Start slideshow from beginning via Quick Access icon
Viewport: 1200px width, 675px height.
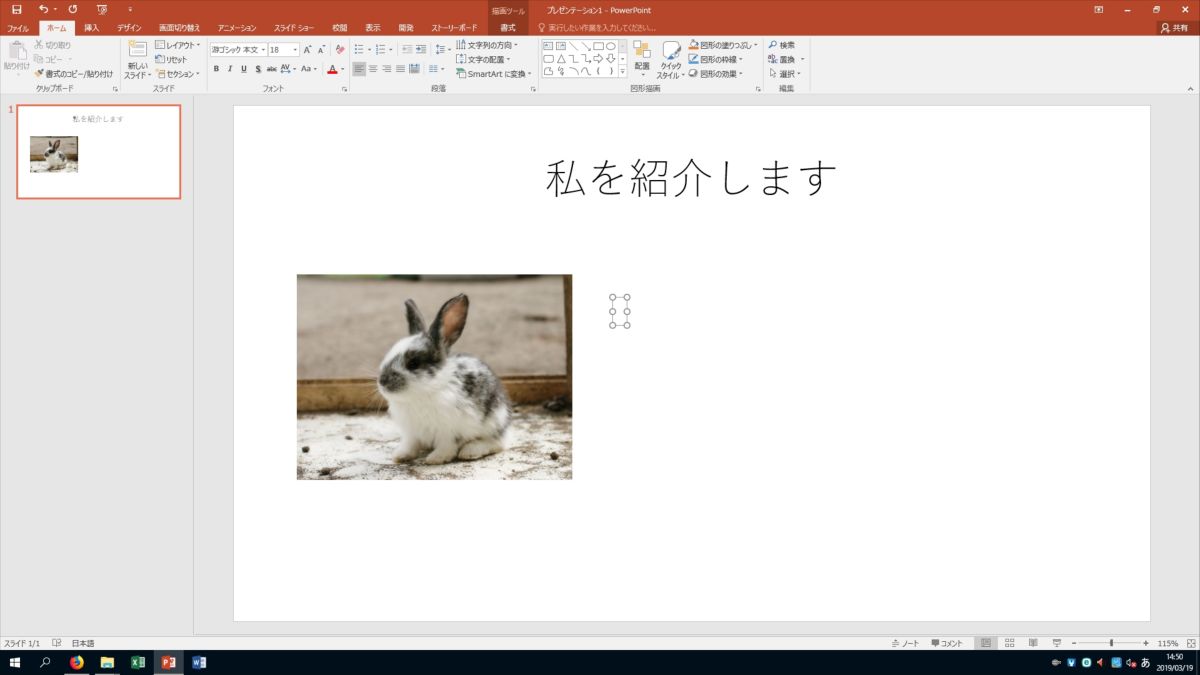102,9
